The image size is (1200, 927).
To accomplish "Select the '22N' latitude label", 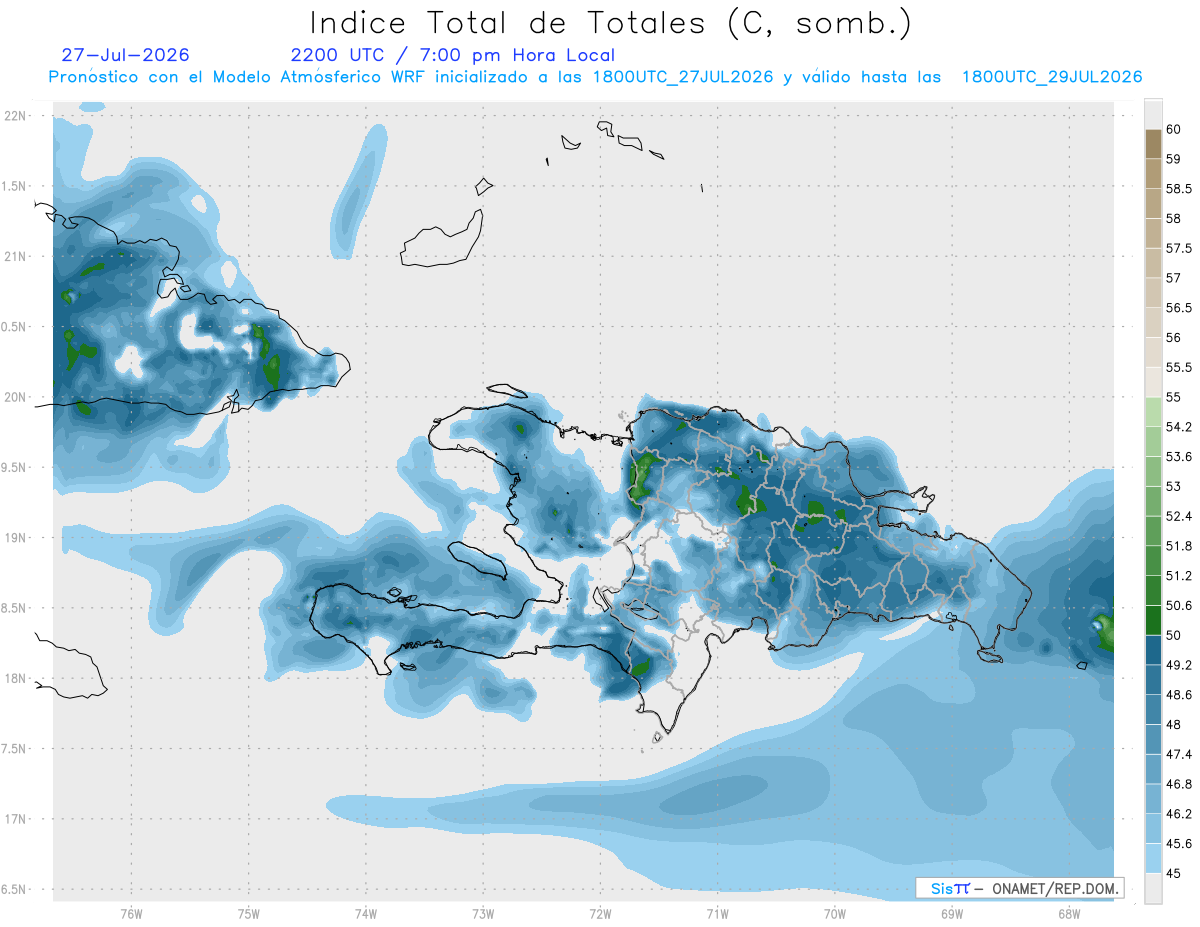I will (x=15, y=116).
